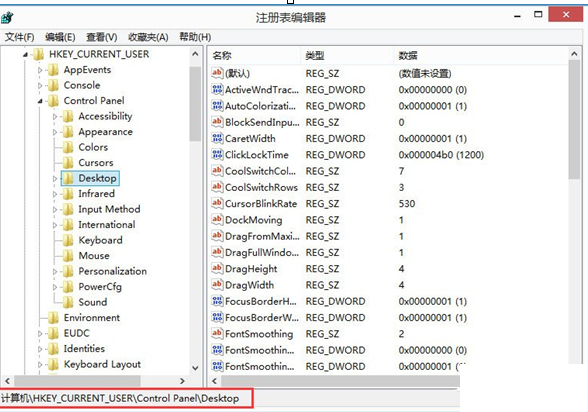This screenshot has width=588, height=412.
Task: Open the 编辑(E) menu
Action: click(60, 37)
